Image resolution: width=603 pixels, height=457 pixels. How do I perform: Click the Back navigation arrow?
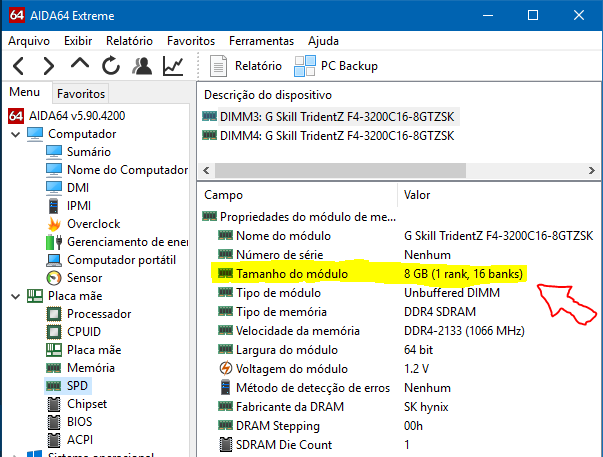click(18, 67)
